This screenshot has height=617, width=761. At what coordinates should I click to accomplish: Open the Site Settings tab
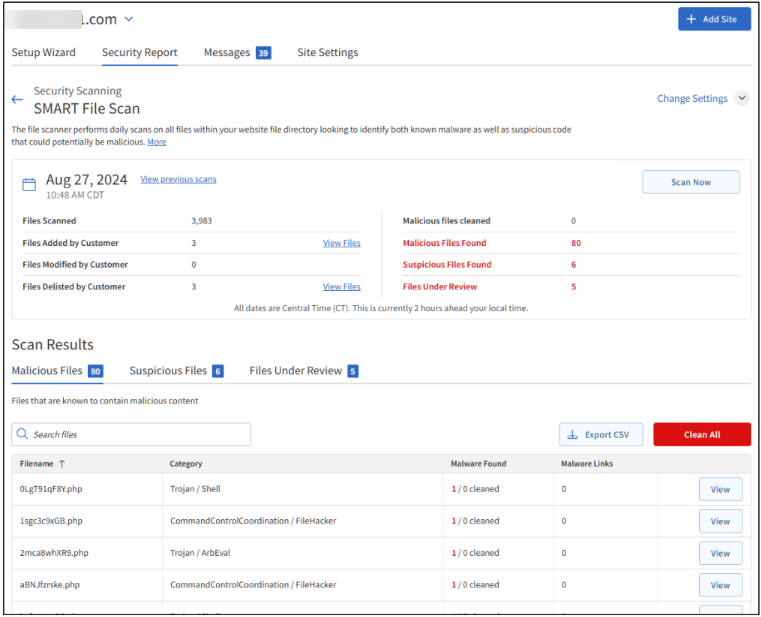327,53
